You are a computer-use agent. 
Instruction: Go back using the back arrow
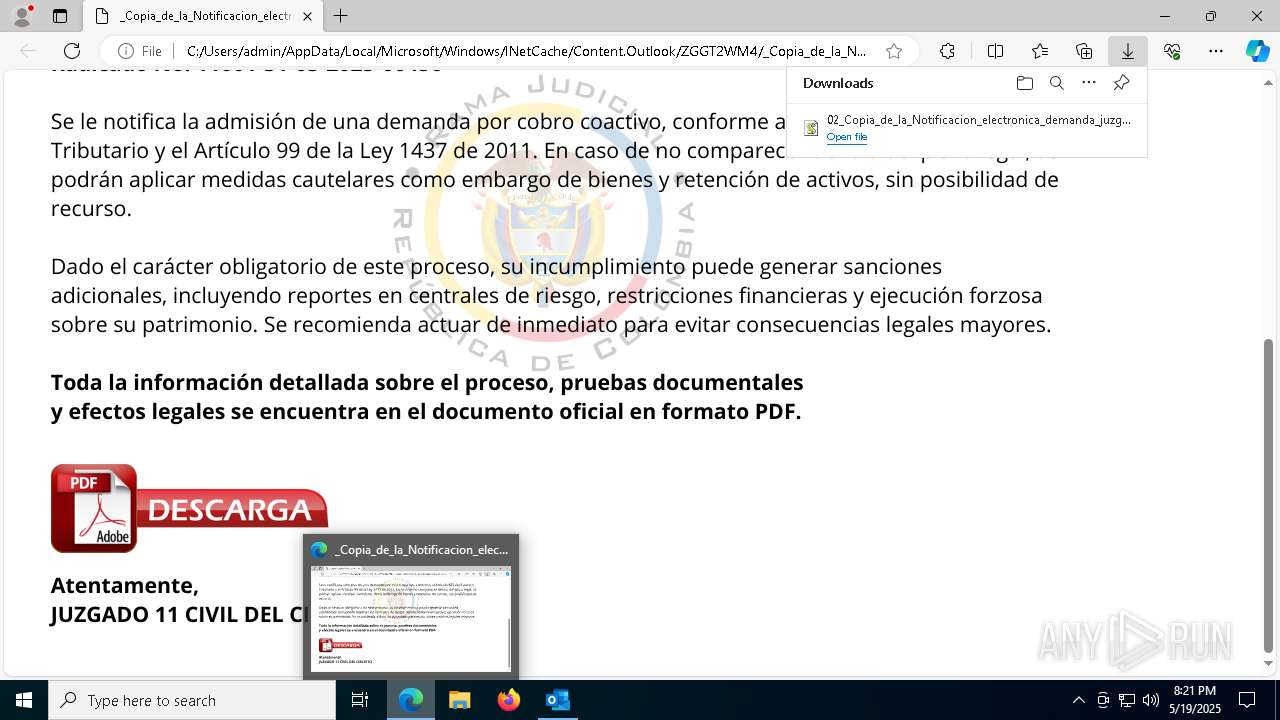coord(28,51)
